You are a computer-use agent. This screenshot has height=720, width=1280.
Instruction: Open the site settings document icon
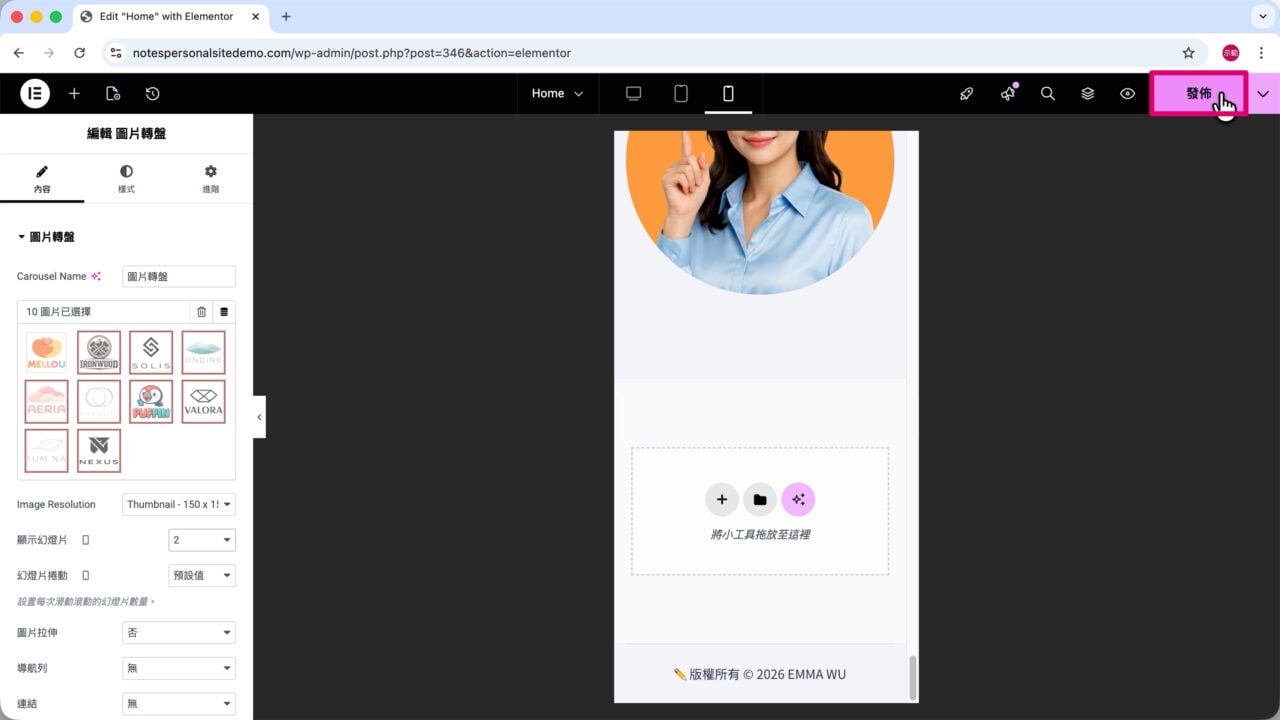coord(113,93)
